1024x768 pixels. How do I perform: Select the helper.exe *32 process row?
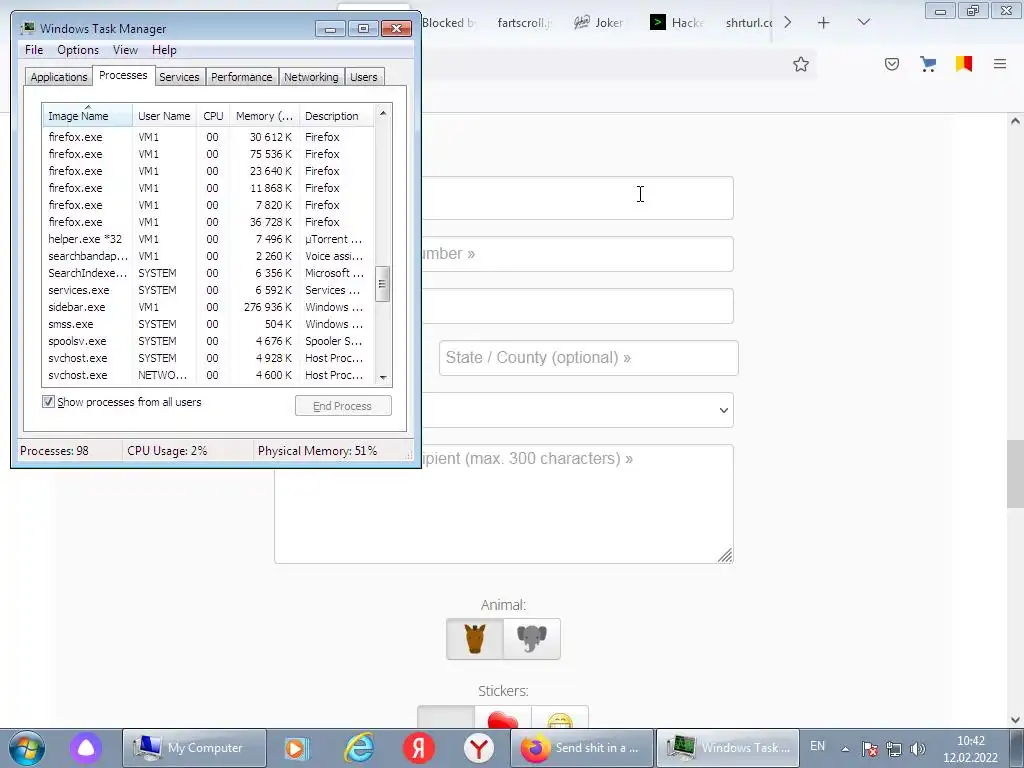208,239
